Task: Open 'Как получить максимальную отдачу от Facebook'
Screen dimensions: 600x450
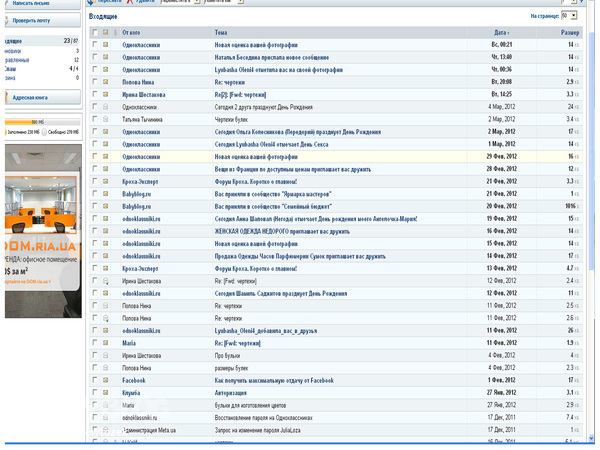Action: point(274,380)
